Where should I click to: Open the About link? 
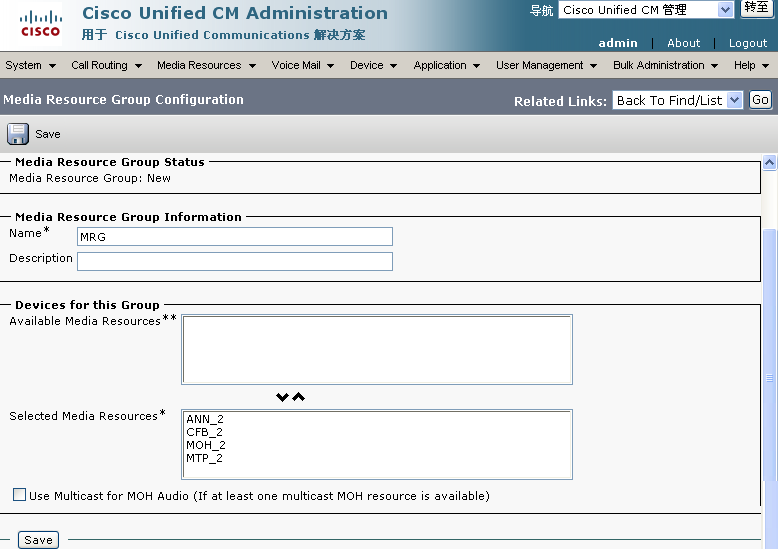pyautogui.click(x=683, y=43)
